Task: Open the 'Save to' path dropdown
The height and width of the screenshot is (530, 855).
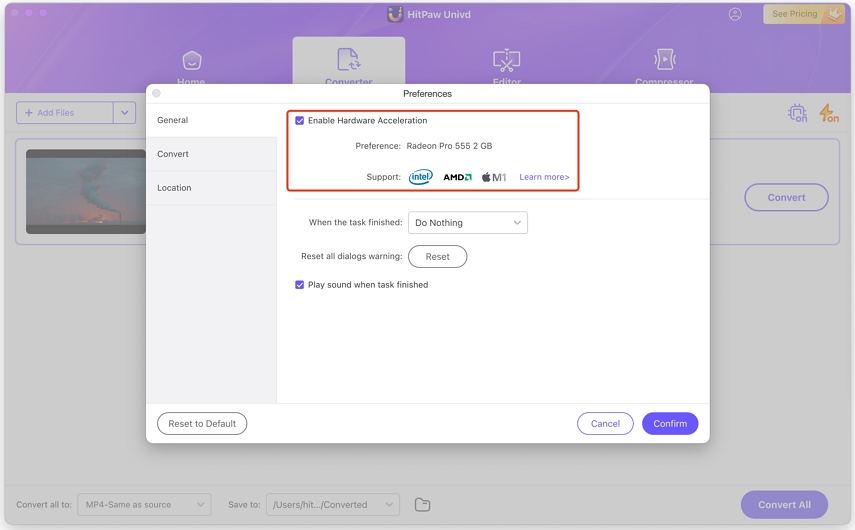Action: tap(333, 505)
